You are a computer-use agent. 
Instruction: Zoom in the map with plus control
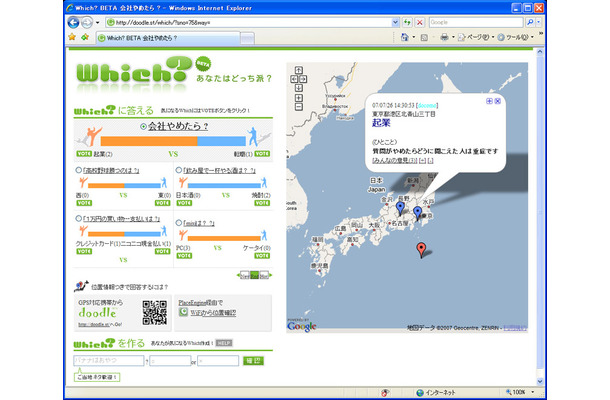point(298,98)
